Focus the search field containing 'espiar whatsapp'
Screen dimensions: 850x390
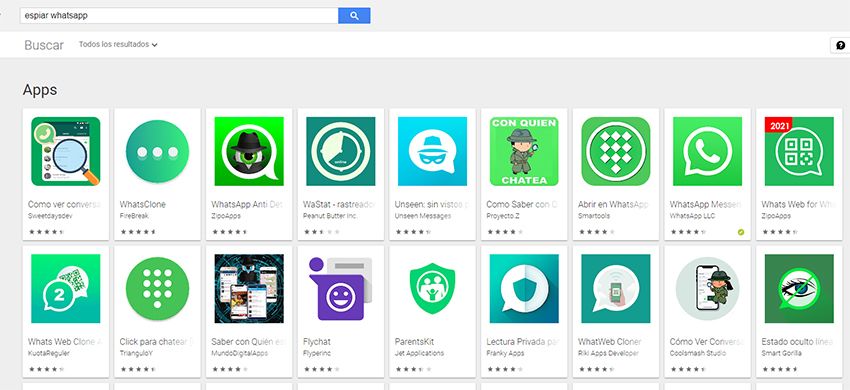[179, 16]
